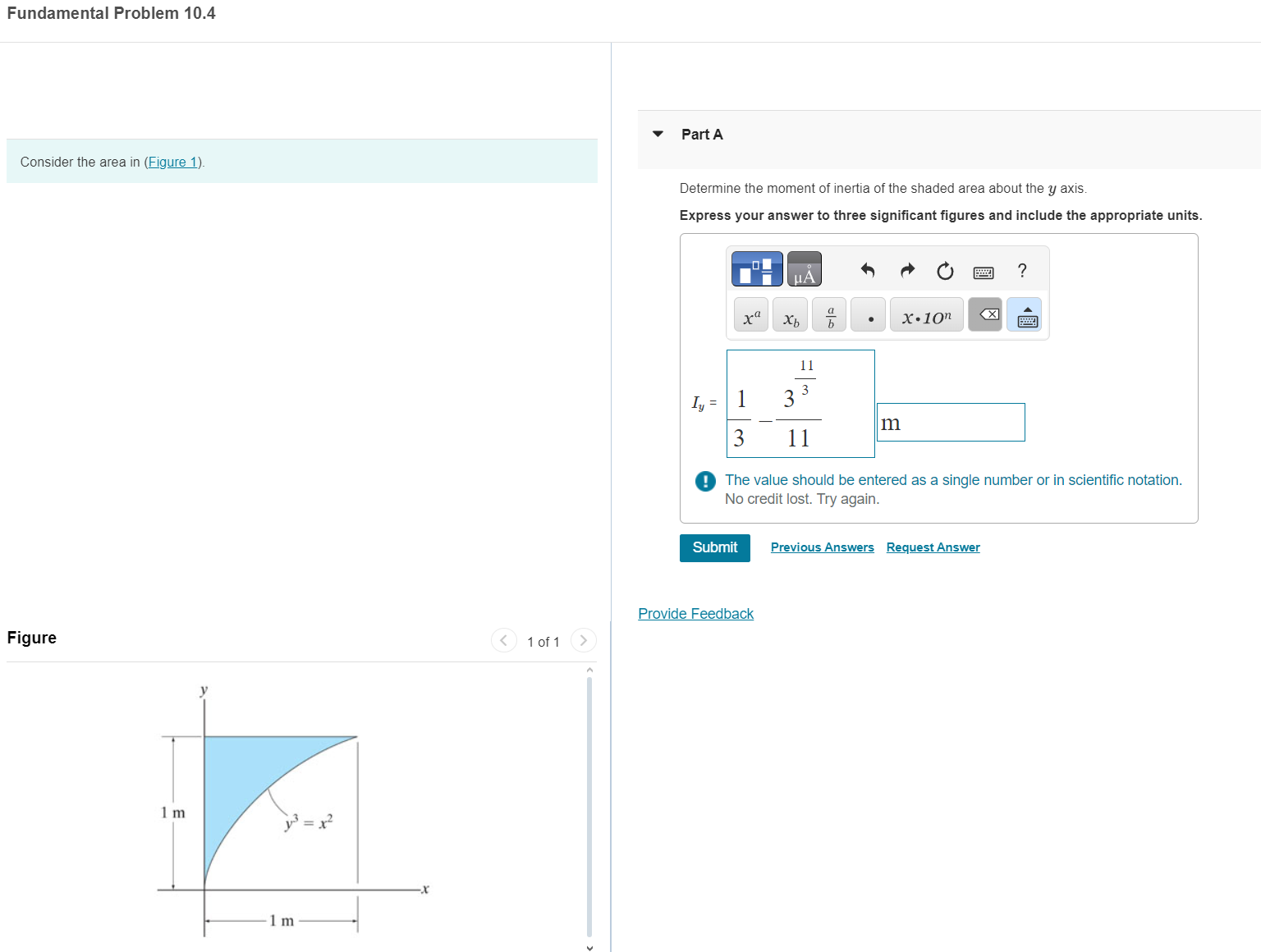The image size is (1261, 952).
Task: View keyboard shortcuts from the keyboard icon
Action: 984,272
